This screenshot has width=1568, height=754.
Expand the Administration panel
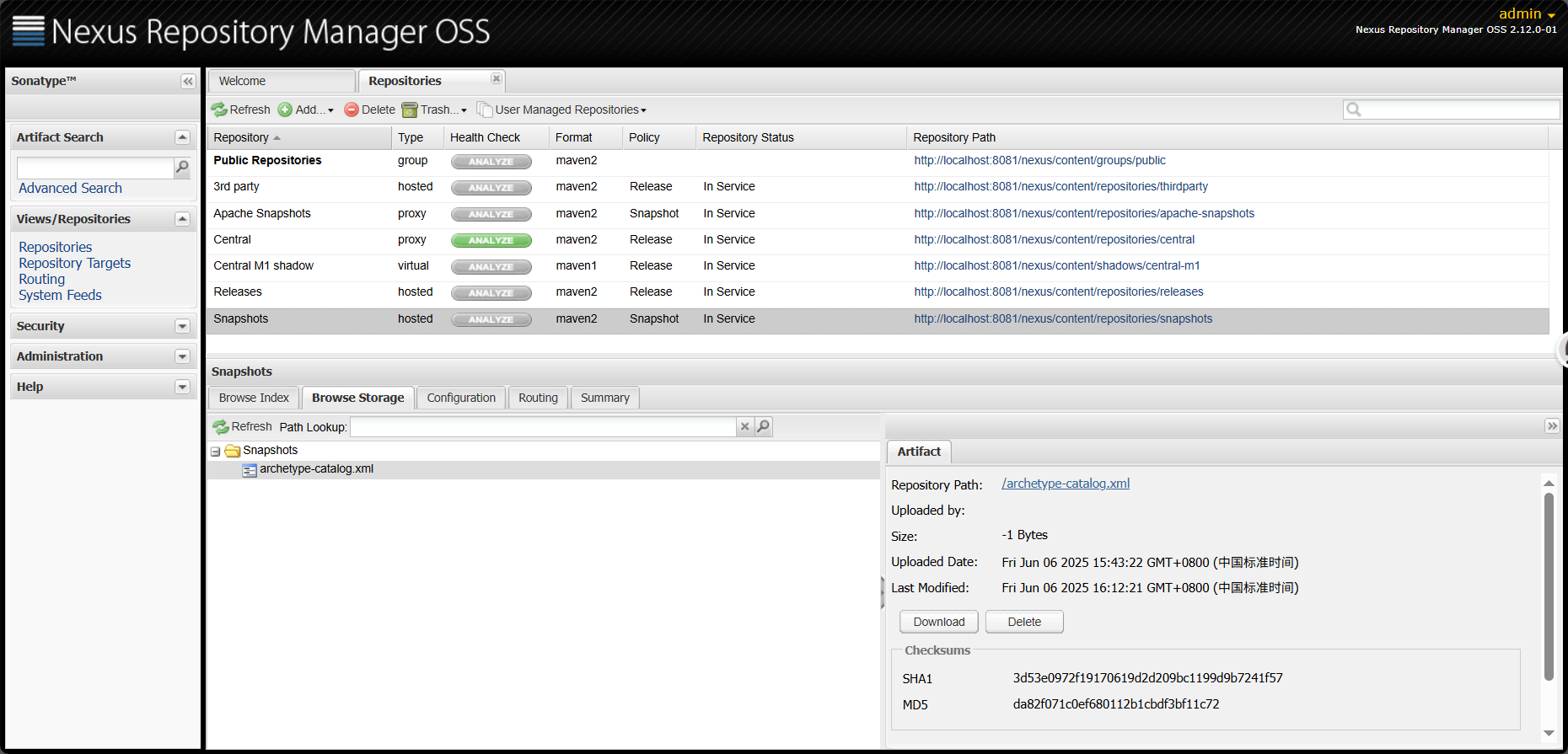[x=182, y=356]
